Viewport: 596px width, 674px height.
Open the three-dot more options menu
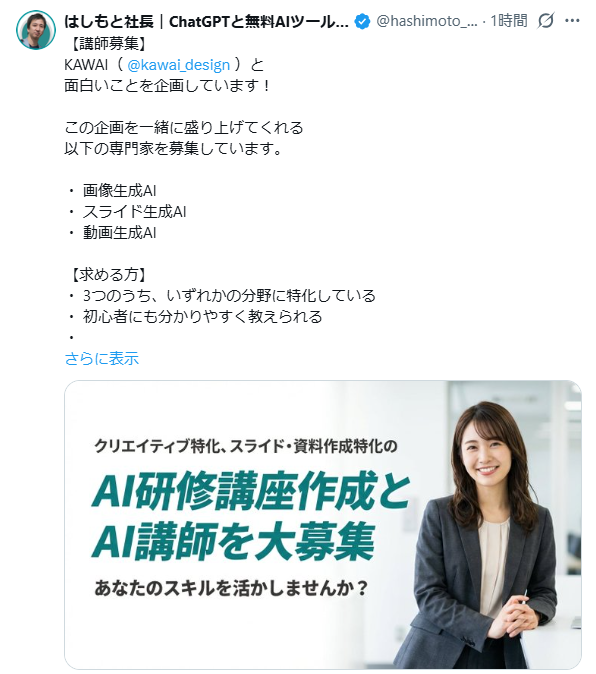coord(572,21)
